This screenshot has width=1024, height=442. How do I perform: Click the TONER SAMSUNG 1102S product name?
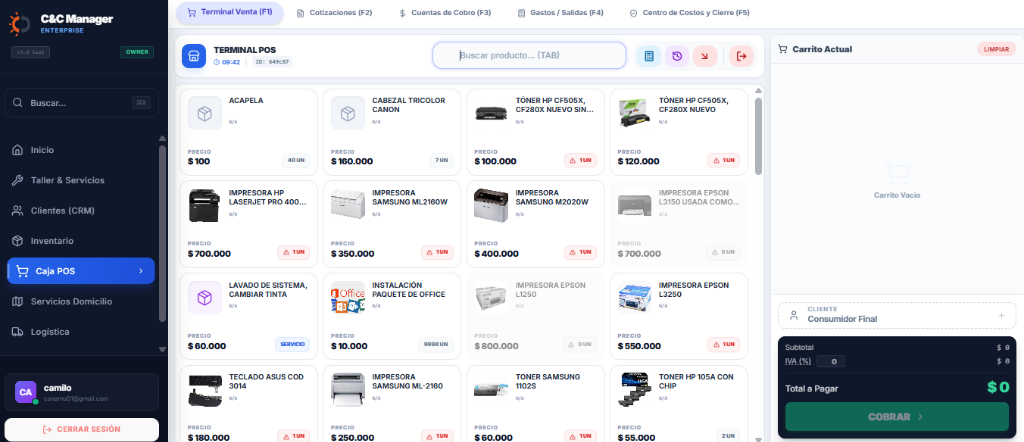coord(547,381)
